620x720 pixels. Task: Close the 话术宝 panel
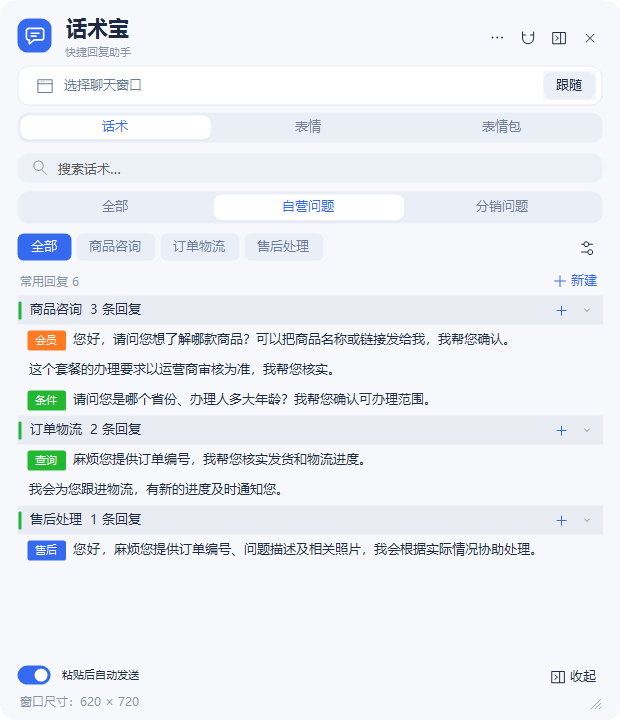pyautogui.click(x=590, y=38)
